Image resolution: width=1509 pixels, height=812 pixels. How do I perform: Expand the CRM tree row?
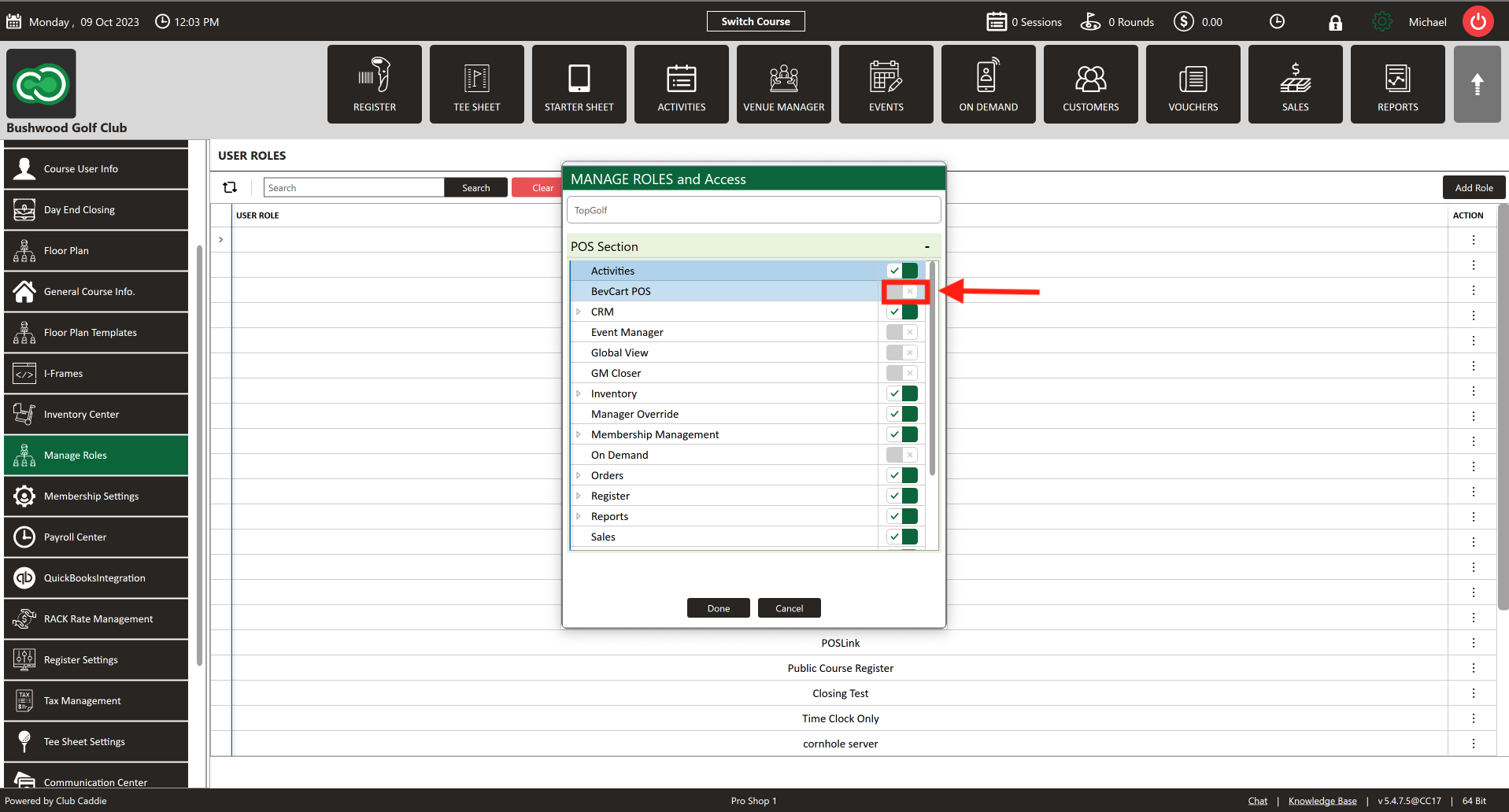[579, 312]
